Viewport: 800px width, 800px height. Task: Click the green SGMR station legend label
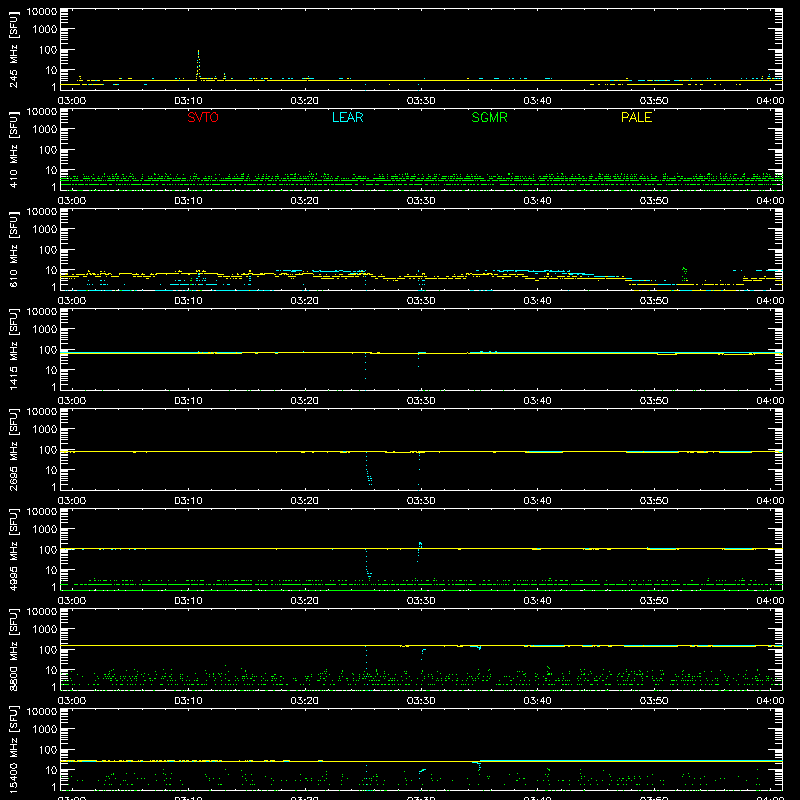pyautogui.click(x=489, y=117)
